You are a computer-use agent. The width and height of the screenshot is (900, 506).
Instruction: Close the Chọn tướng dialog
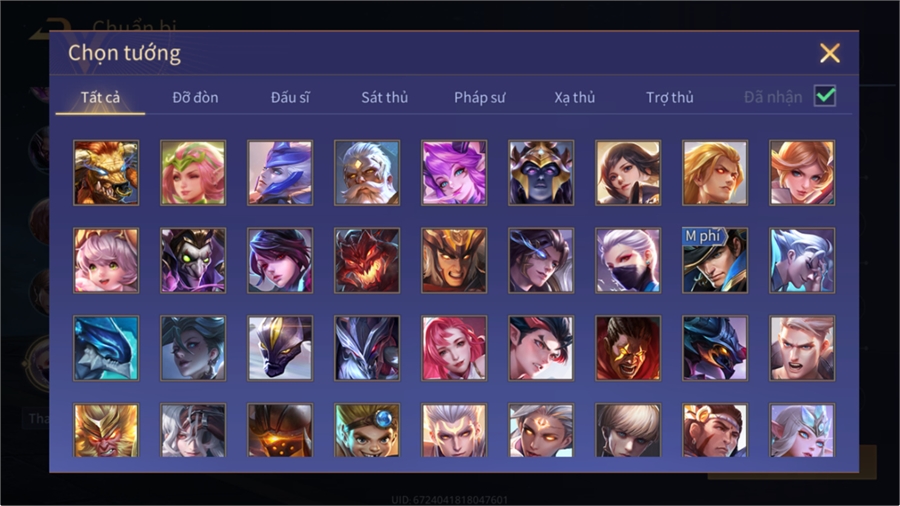point(830,53)
